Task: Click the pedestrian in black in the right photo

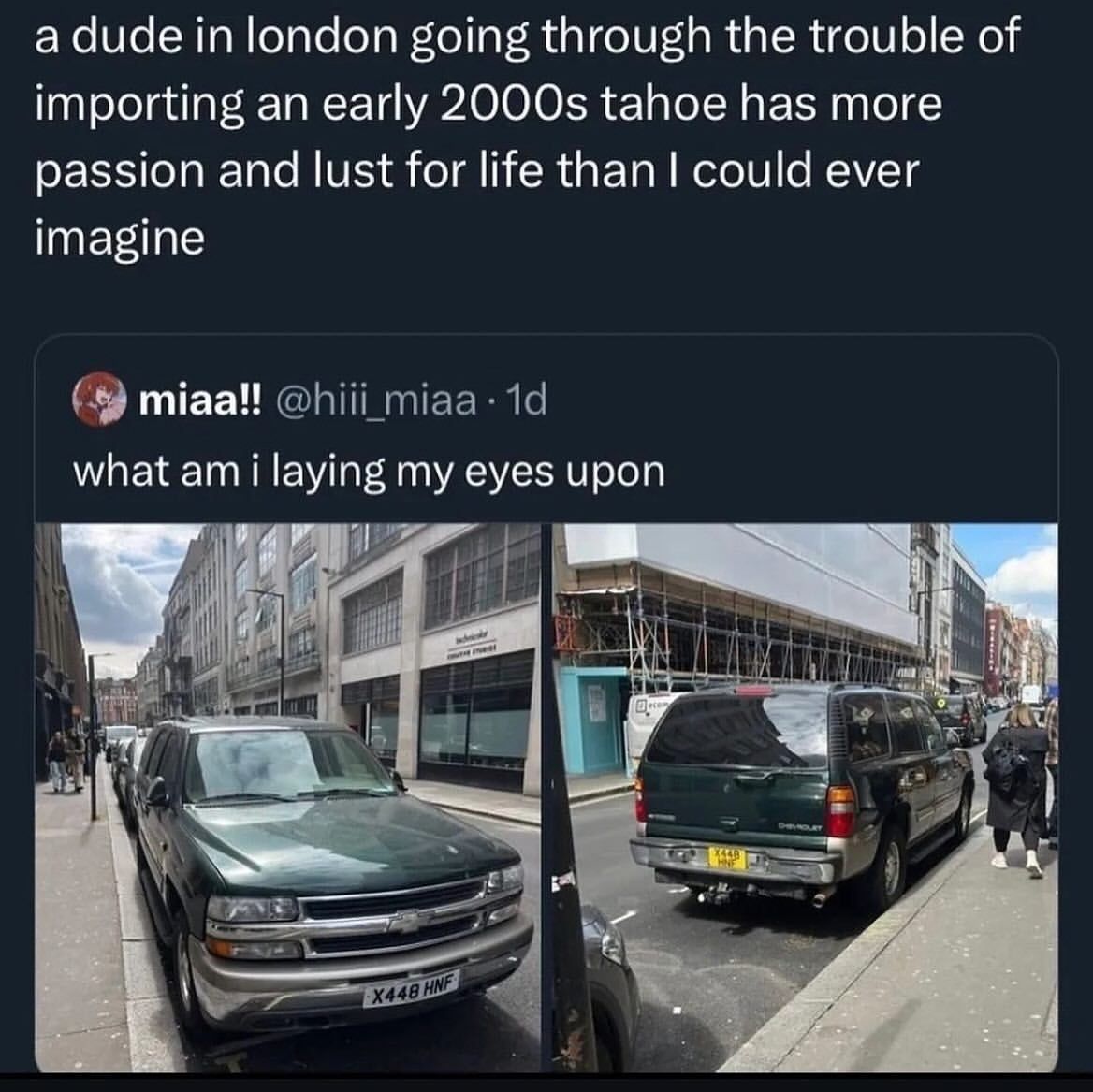Action: pyautogui.click(x=1016, y=786)
